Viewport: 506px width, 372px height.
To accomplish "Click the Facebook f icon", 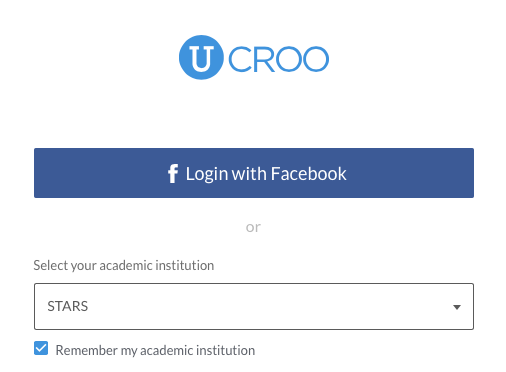I will [173, 173].
